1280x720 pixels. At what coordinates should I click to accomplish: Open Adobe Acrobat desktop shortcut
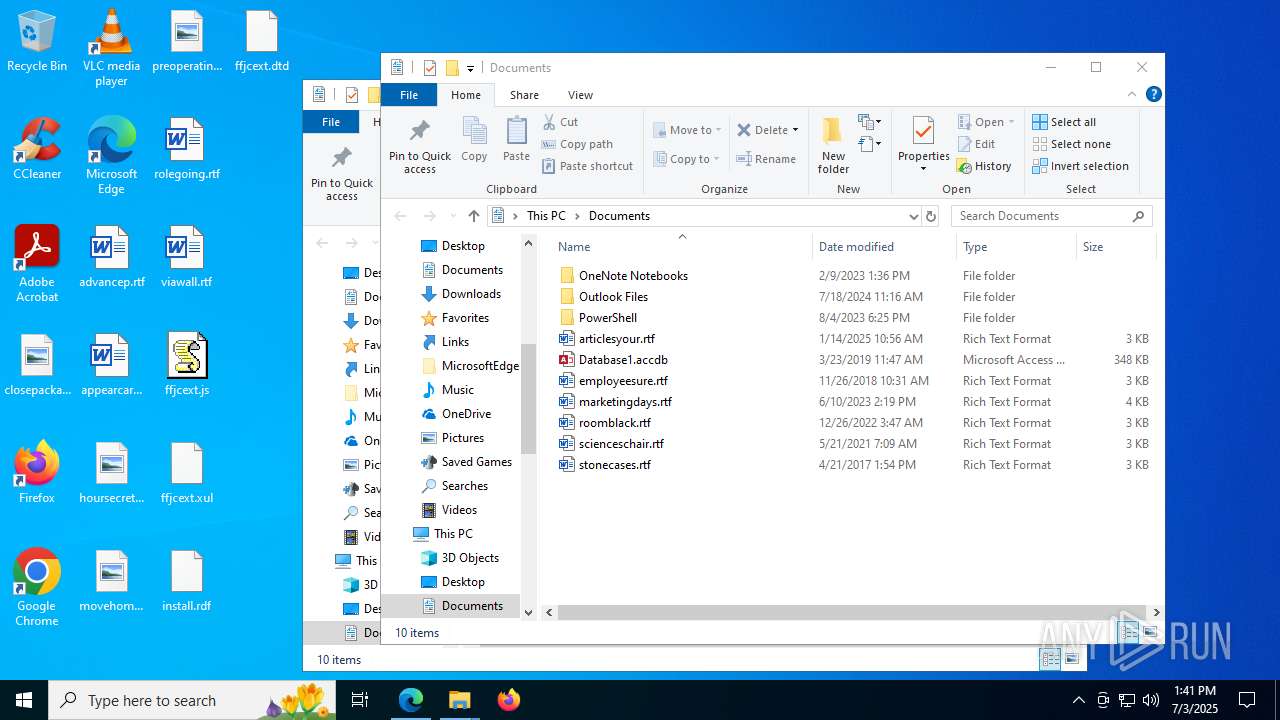coord(37,264)
